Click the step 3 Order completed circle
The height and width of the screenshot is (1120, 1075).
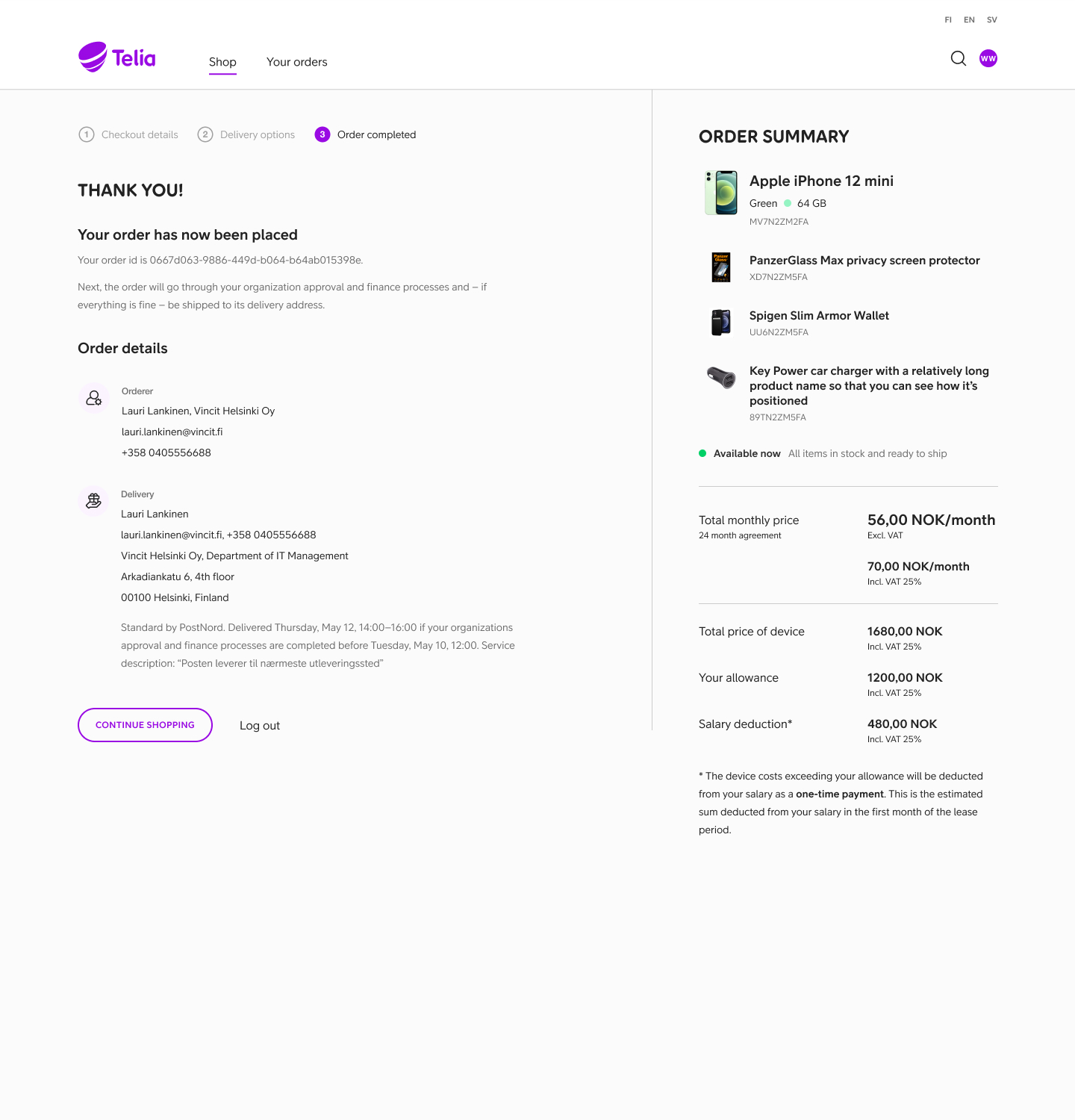[322, 134]
